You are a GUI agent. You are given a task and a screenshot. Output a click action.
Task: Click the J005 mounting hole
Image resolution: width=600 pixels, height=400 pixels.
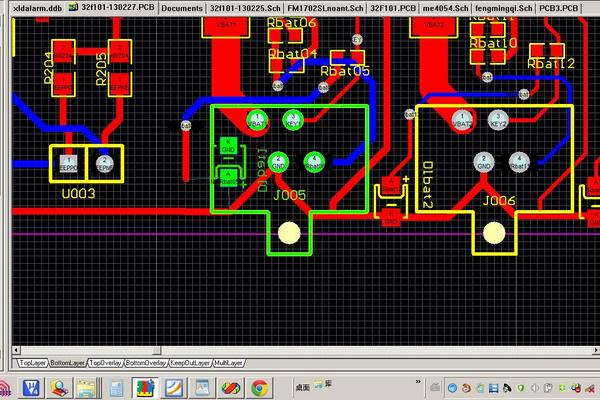pos(289,233)
